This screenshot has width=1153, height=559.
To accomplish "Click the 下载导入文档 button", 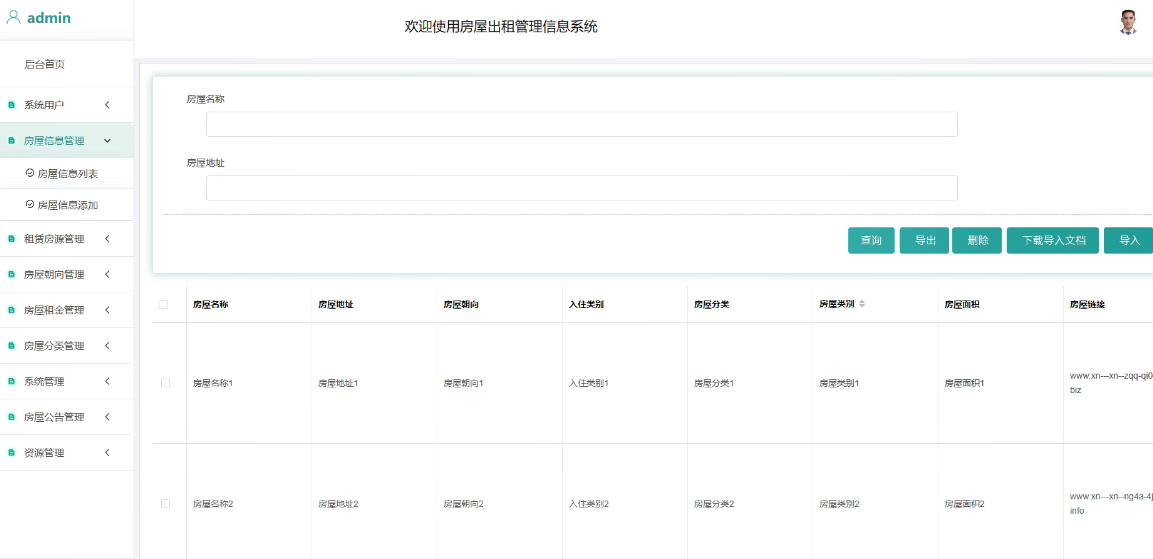I will 1053,241.
